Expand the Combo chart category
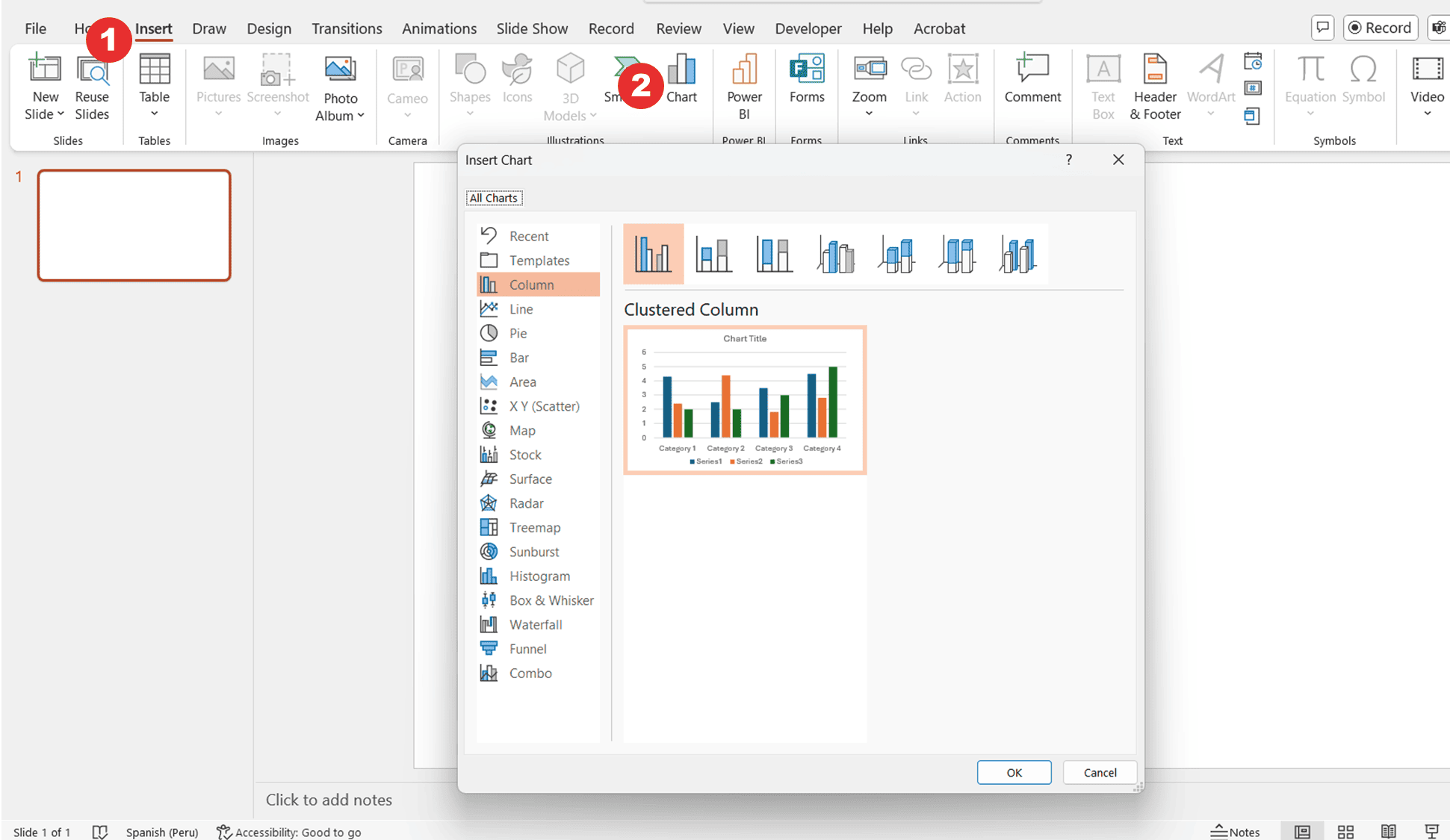The image size is (1450, 840). point(530,673)
